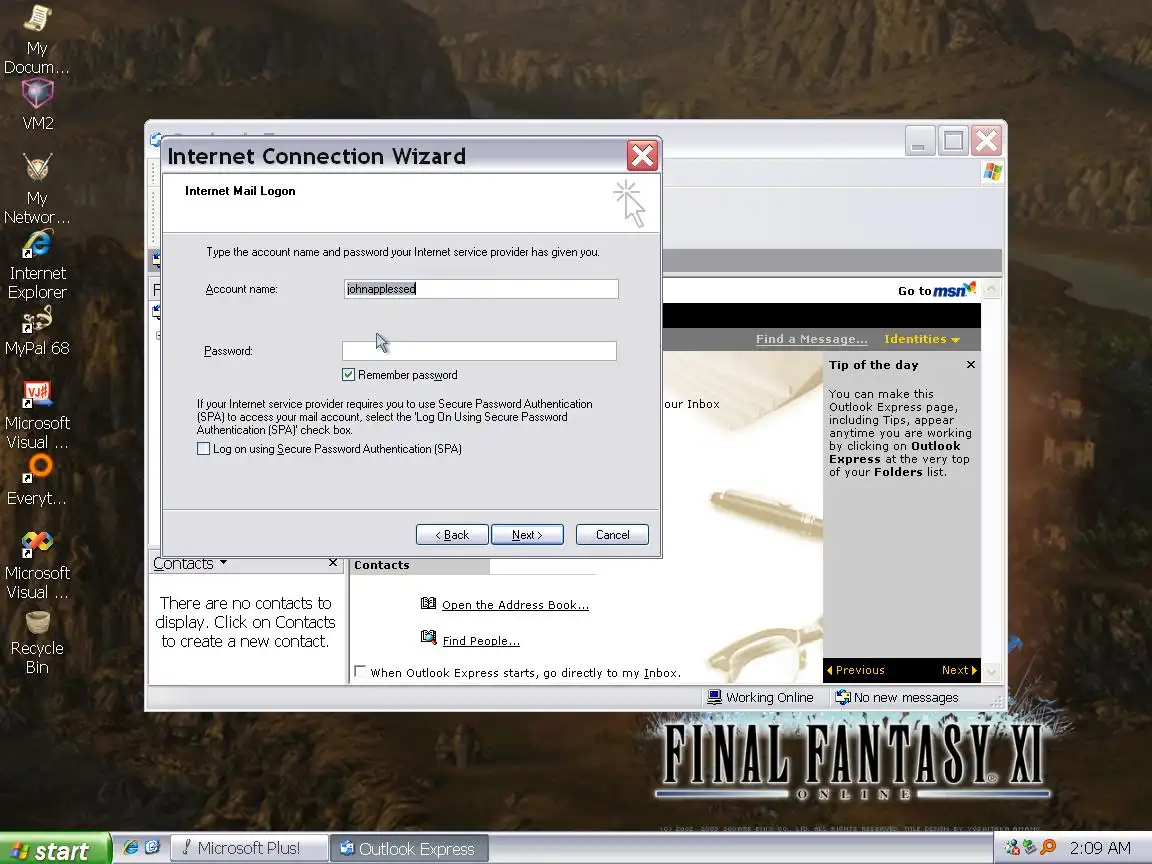Click the scrollbar up arrow in Outlook Express
The image size is (1152, 864).
click(x=991, y=289)
